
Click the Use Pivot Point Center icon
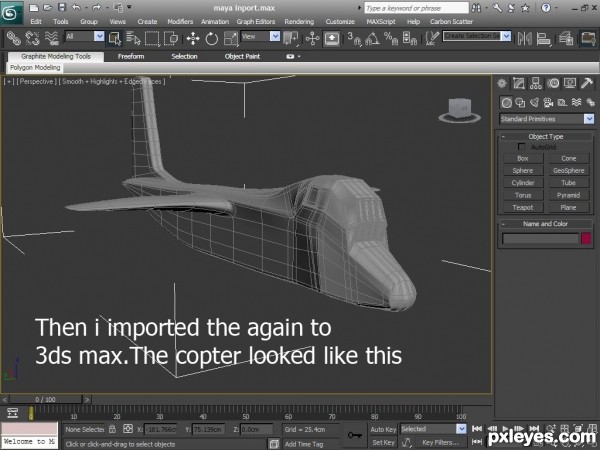tap(291, 39)
